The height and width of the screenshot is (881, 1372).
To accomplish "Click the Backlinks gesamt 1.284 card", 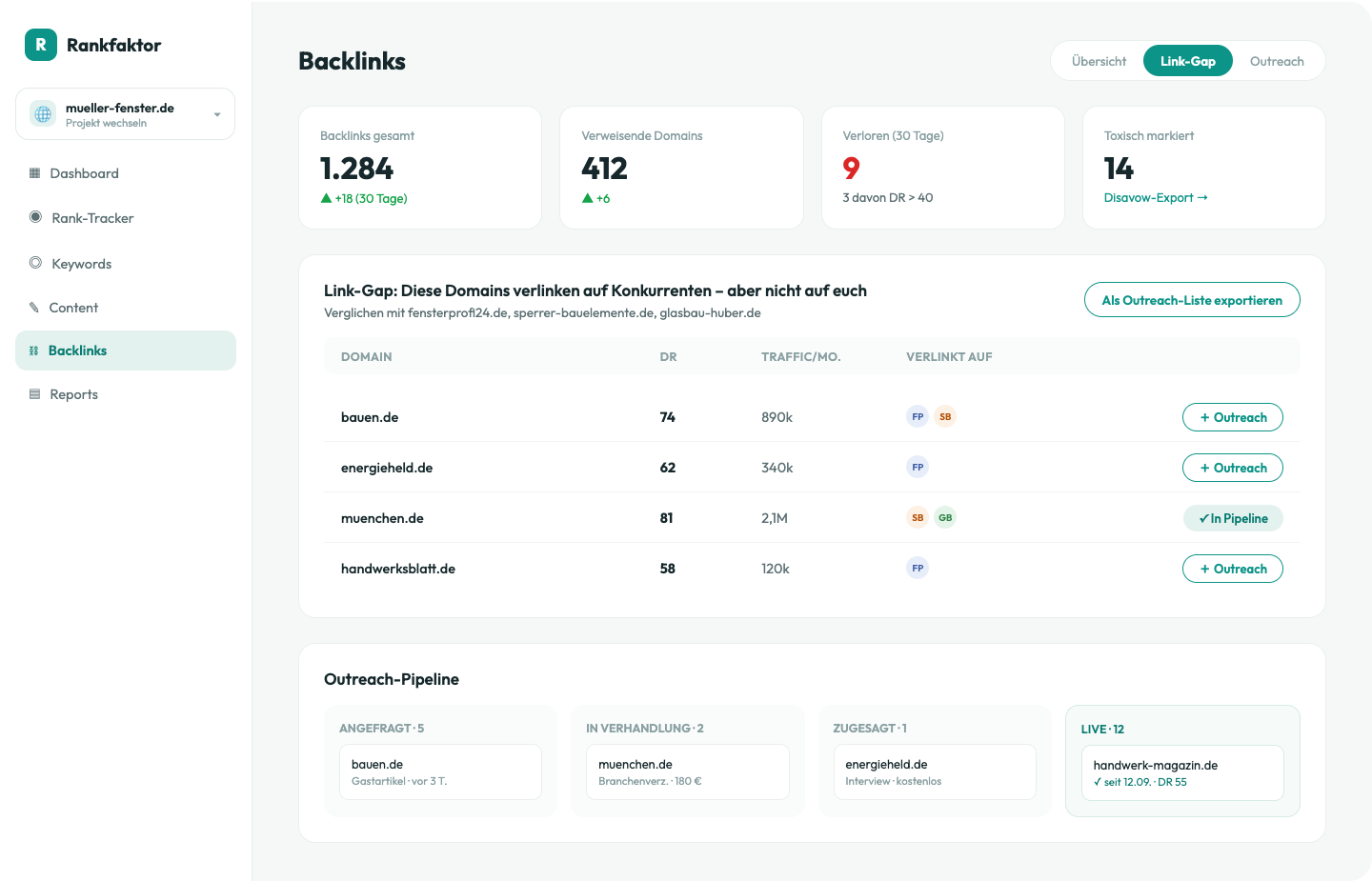I will [420, 168].
